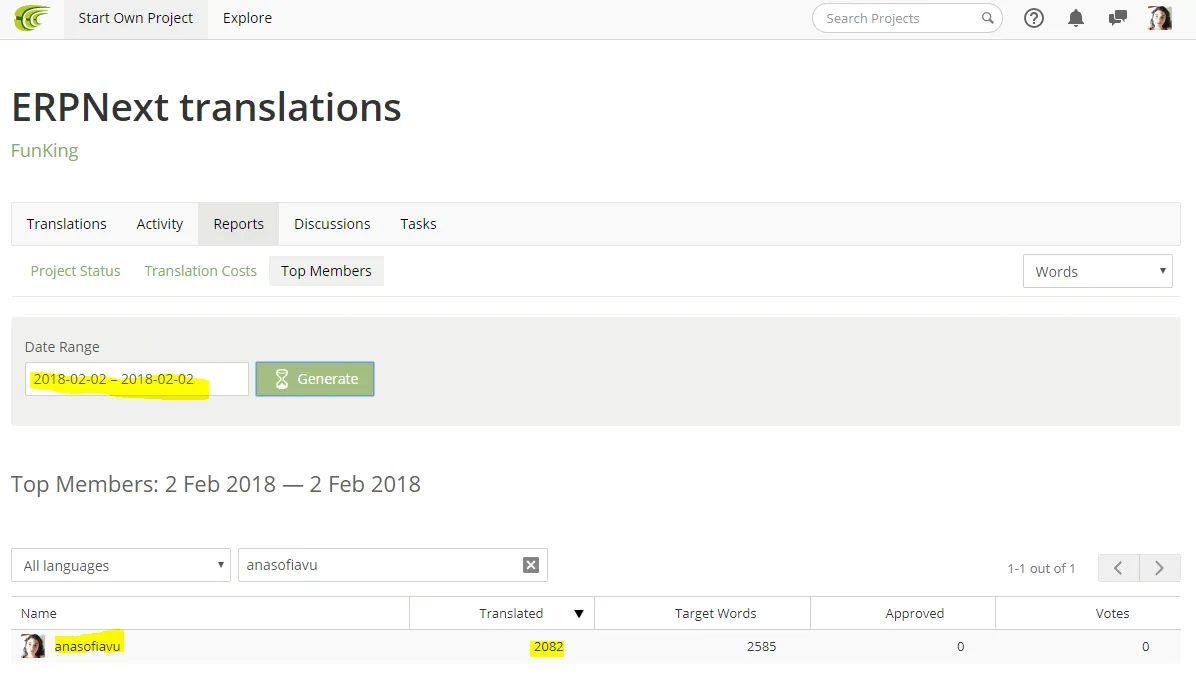Open the Crowdin logo home link
The image size is (1196, 678).
(32, 18)
